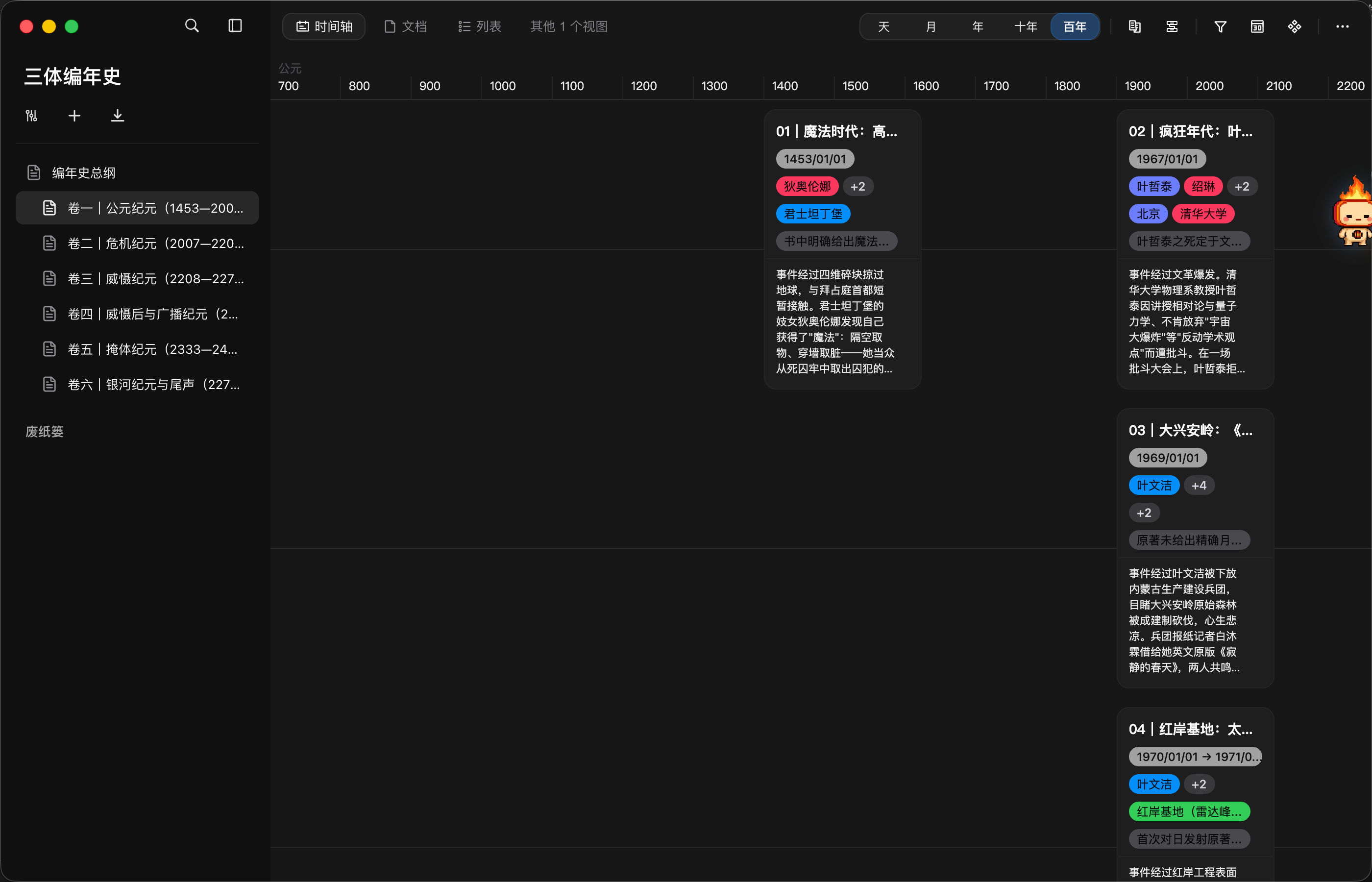Click date tag 1969/01/01

(1168, 458)
